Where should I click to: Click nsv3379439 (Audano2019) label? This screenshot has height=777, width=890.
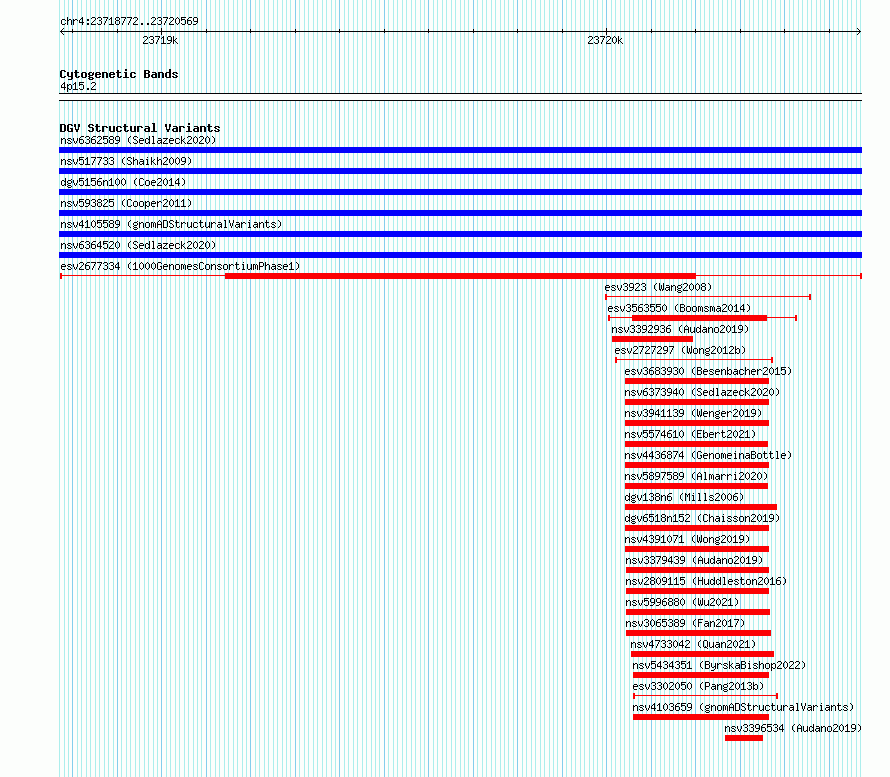tap(694, 560)
